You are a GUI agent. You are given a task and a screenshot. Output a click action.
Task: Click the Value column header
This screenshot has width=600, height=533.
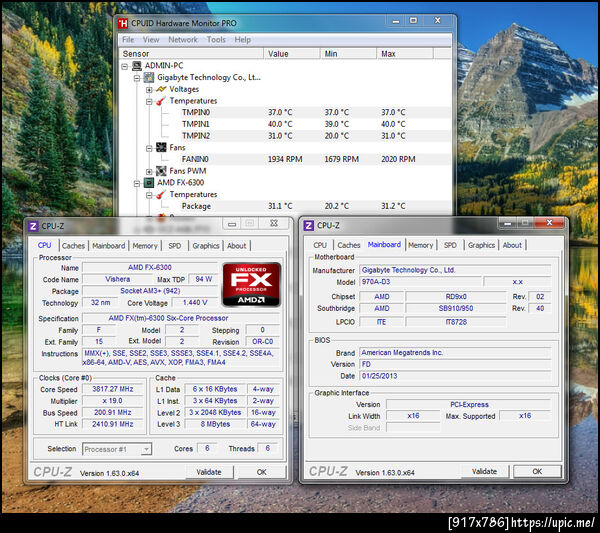click(292, 54)
